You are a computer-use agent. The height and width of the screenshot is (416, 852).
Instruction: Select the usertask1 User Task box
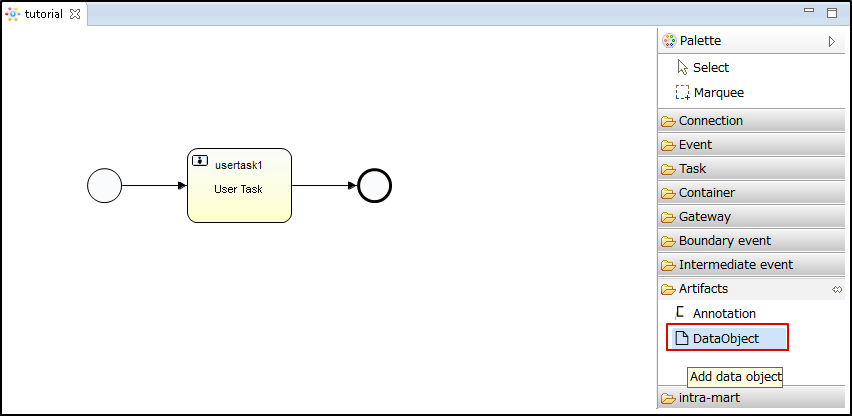(240, 185)
